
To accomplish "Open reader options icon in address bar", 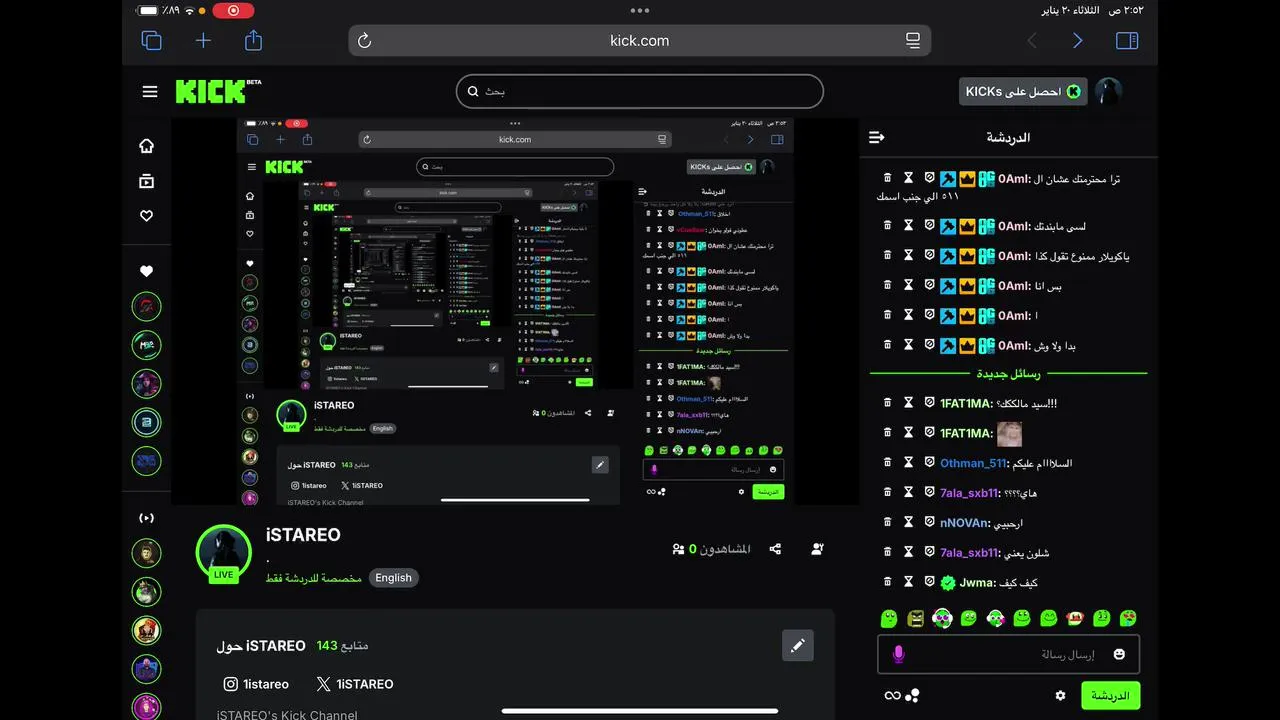I will 913,40.
